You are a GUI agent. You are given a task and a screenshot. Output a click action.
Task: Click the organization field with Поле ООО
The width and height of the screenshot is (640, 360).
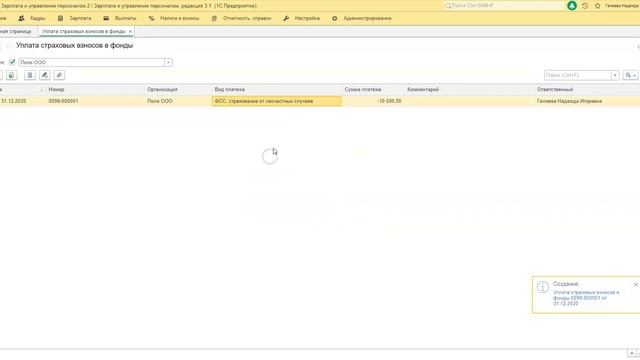[x=91, y=62]
